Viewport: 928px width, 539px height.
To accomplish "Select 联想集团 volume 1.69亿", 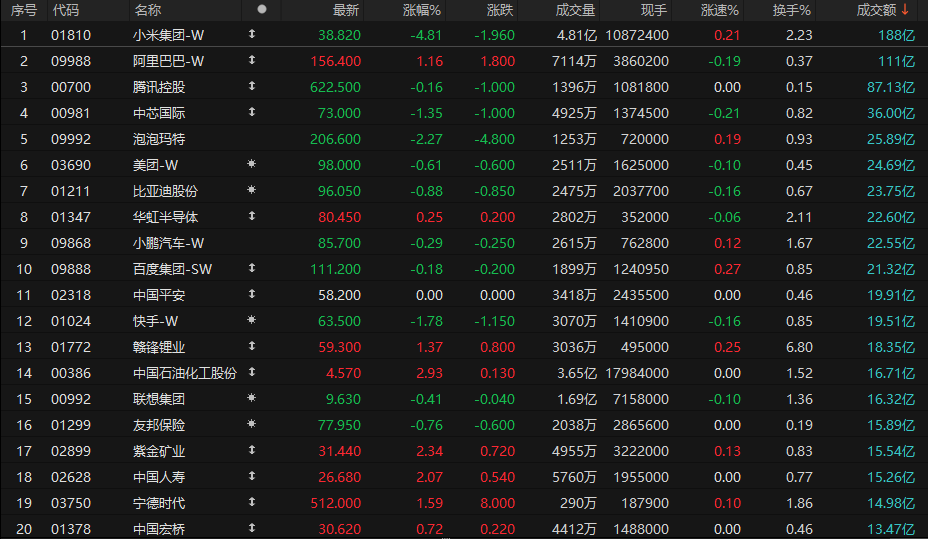I will (x=576, y=399).
